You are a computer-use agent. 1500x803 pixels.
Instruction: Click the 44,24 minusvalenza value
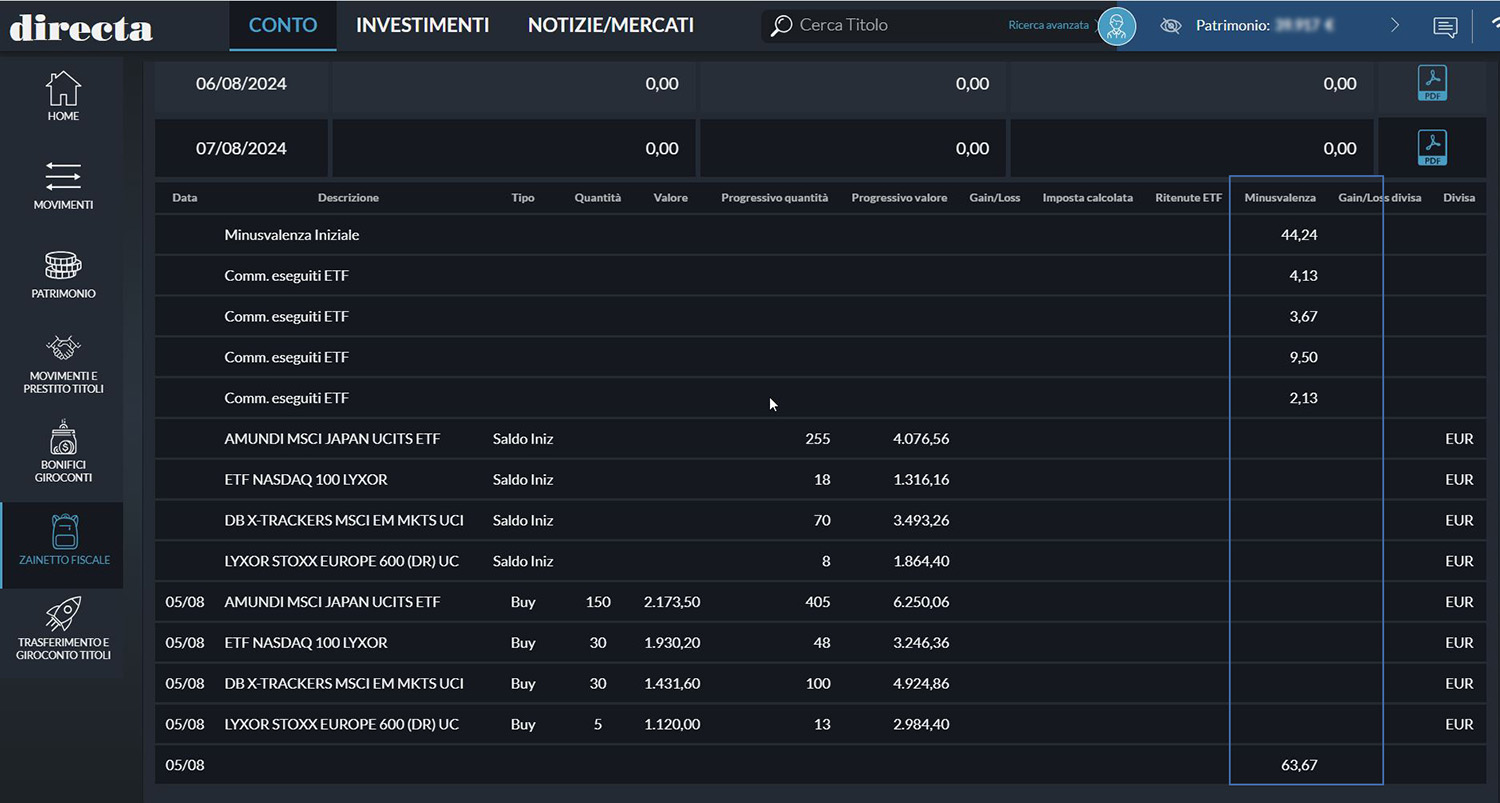tap(1299, 235)
